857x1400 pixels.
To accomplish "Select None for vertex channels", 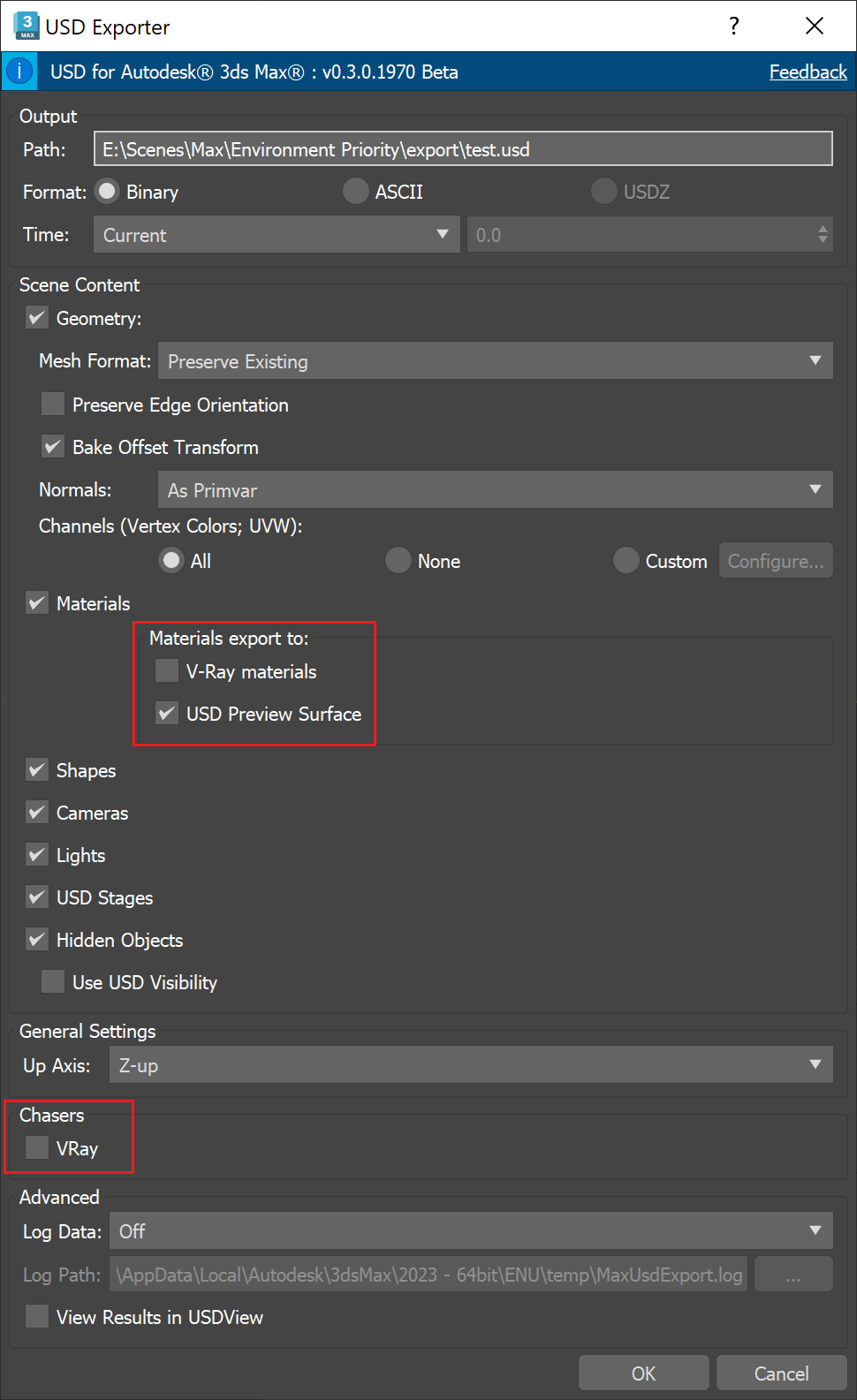I will tap(398, 561).
